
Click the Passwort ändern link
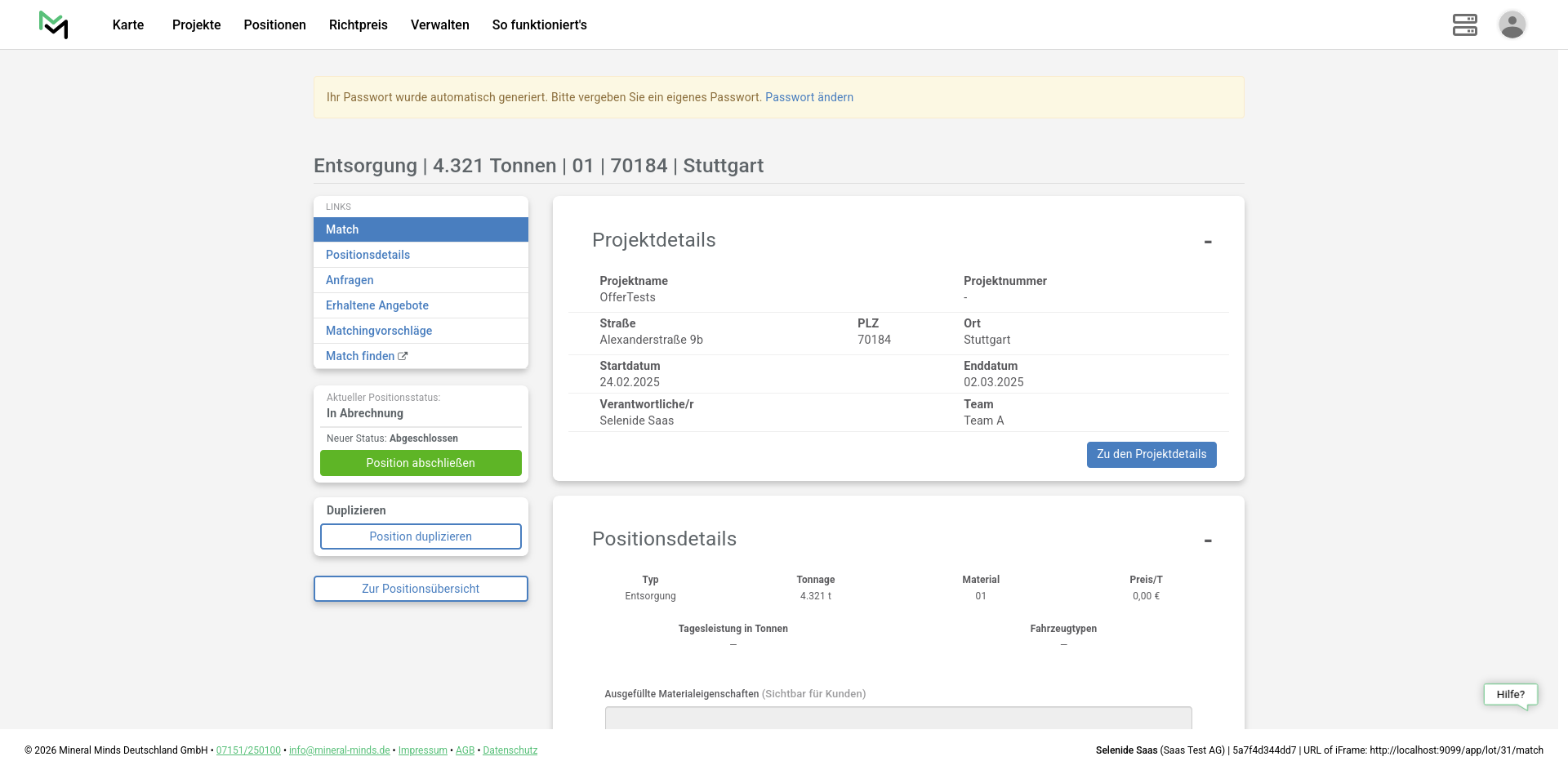click(x=808, y=97)
